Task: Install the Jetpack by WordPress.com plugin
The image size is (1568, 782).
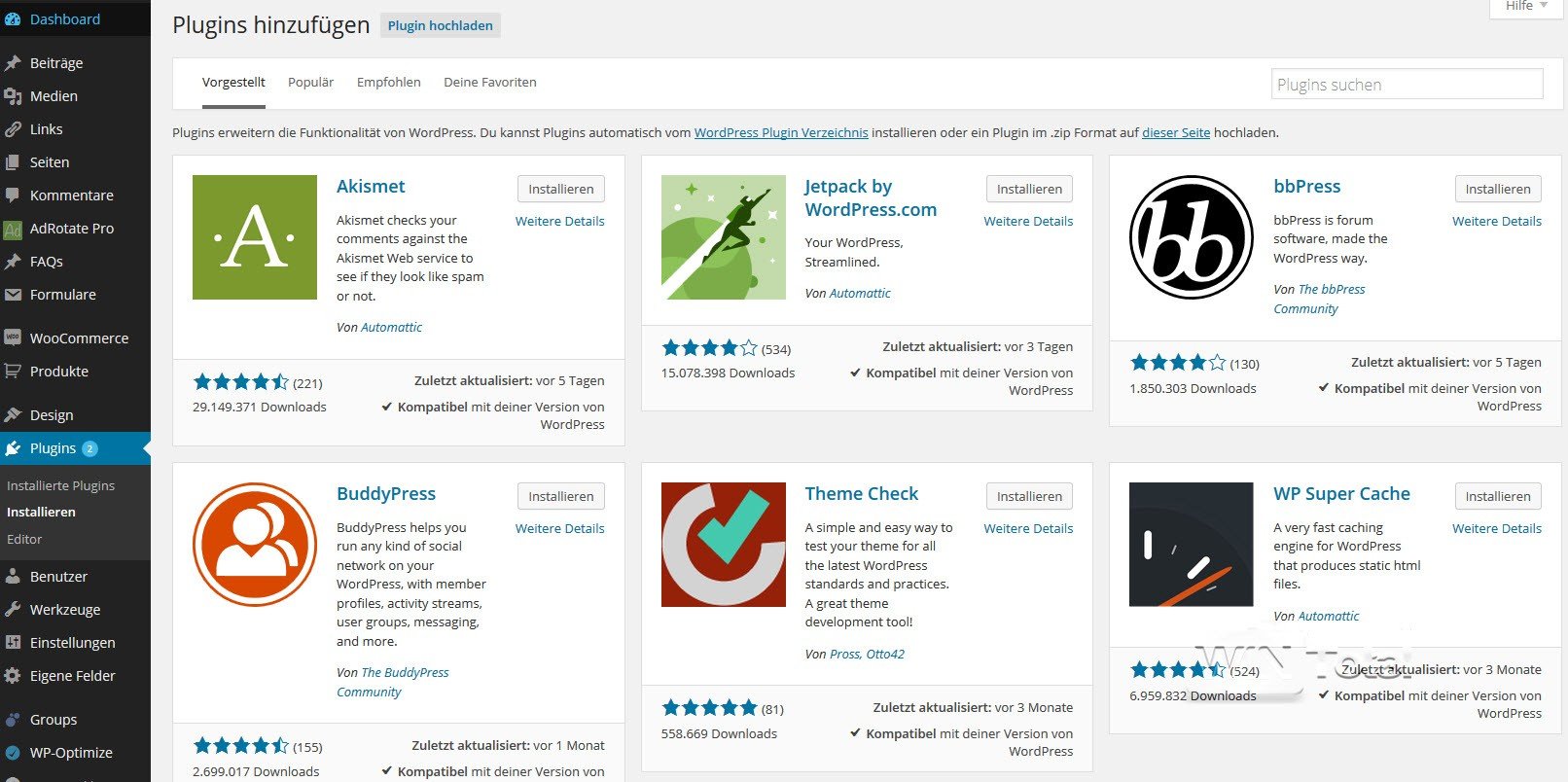Action: [x=1029, y=189]
